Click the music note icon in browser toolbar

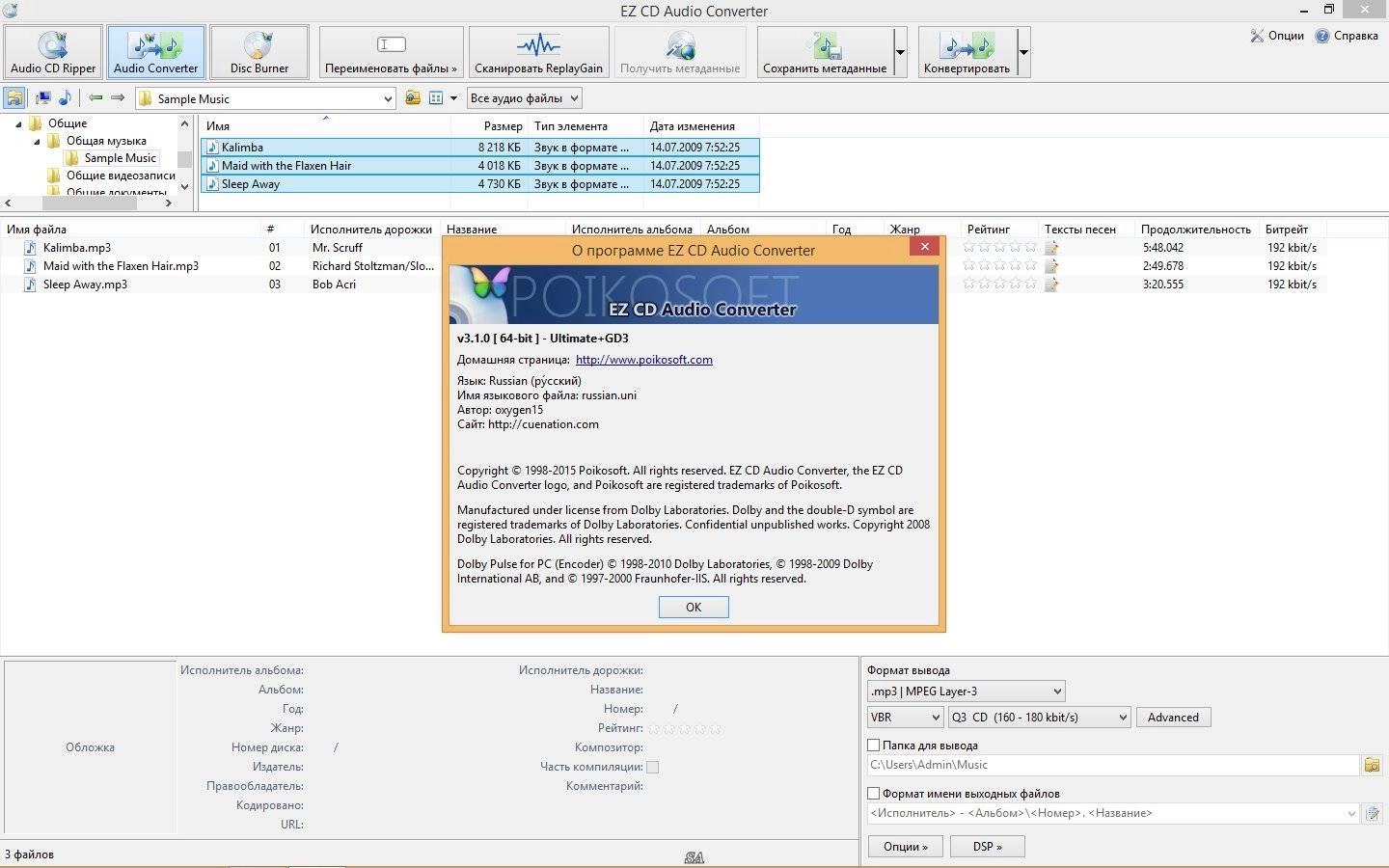[x=65, y=97]
